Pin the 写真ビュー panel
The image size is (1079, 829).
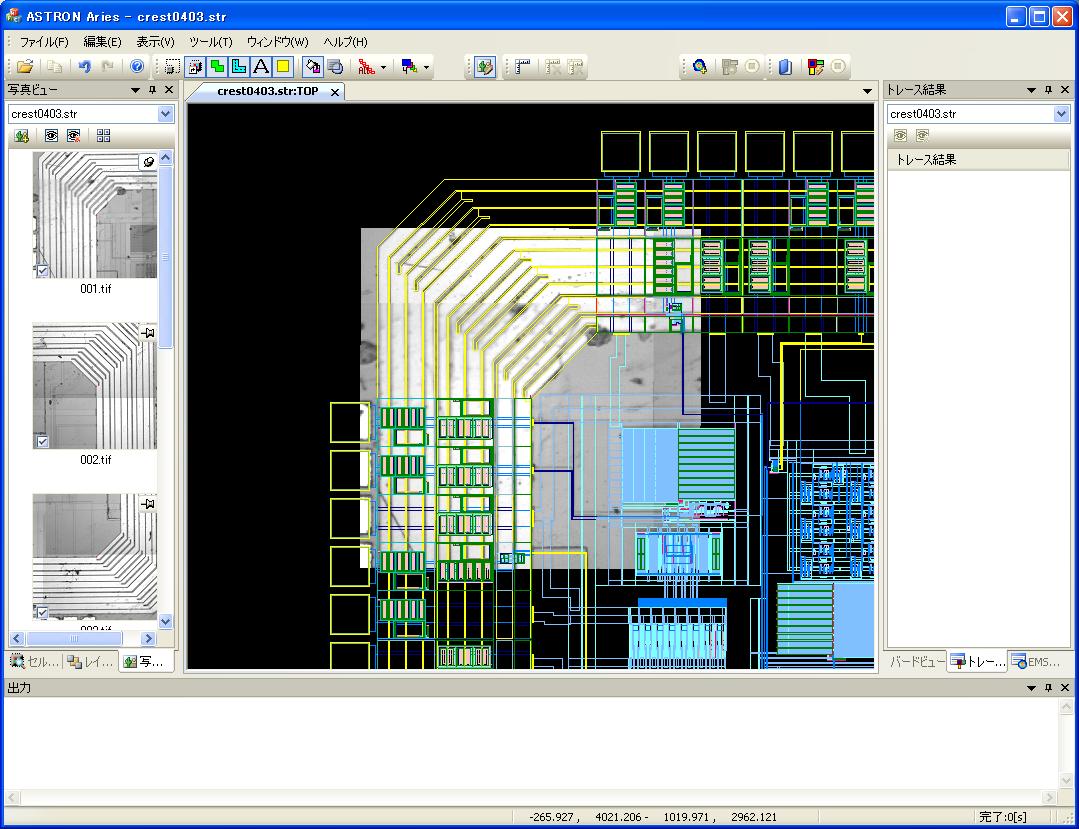tap(153, 90)
